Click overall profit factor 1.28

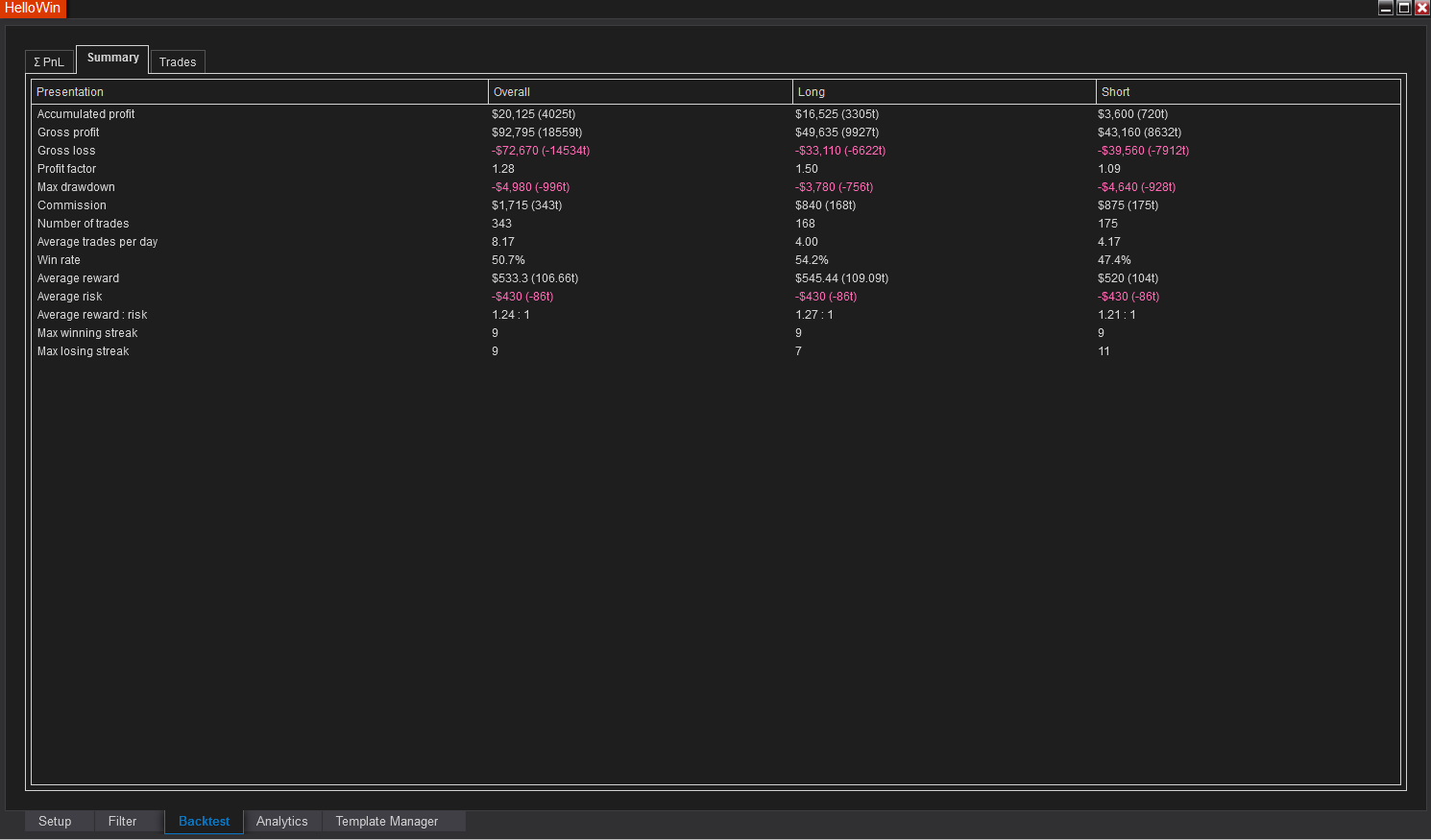tap(503, 169)
